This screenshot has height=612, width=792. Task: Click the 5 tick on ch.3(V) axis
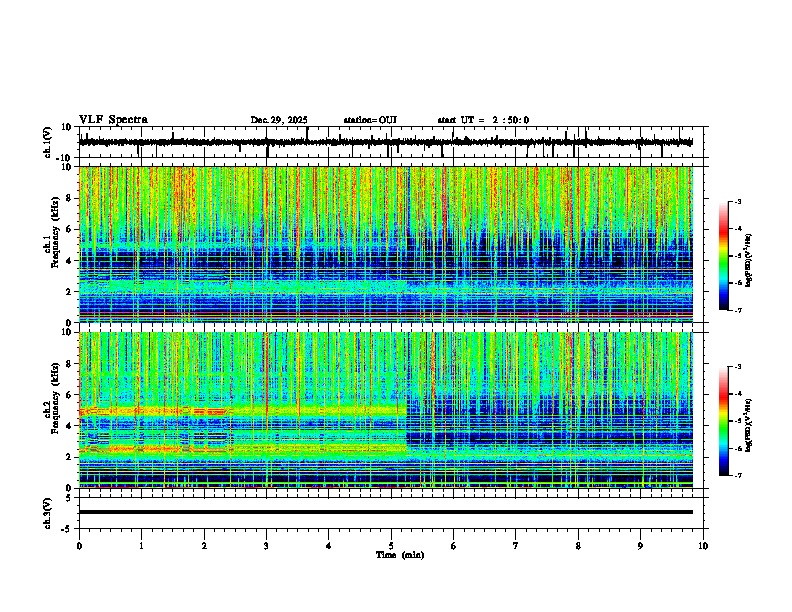[69, 497]
